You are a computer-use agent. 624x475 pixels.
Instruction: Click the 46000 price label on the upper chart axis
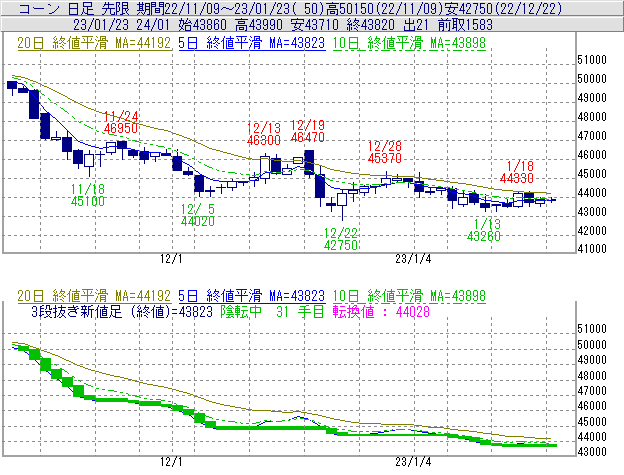click(592, 155)
